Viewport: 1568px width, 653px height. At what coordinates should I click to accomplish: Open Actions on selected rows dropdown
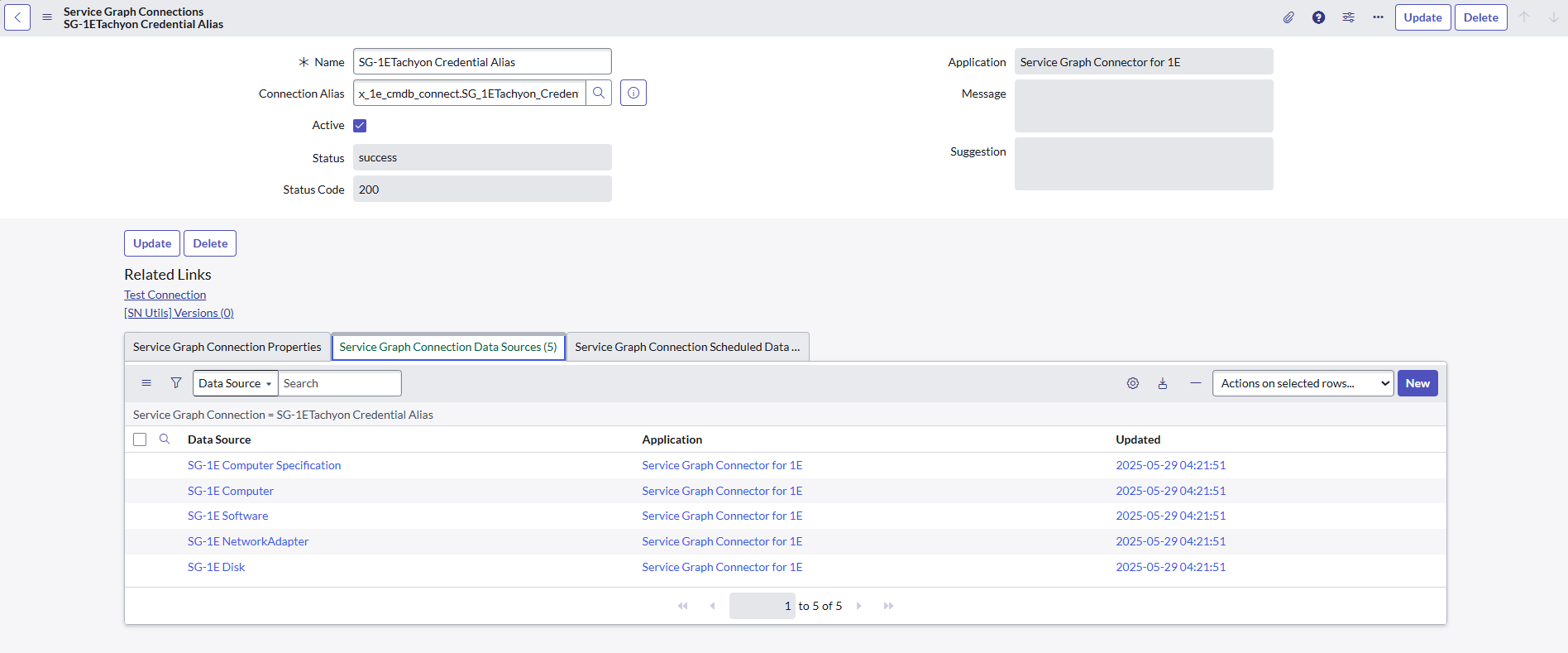[1303, 383]
